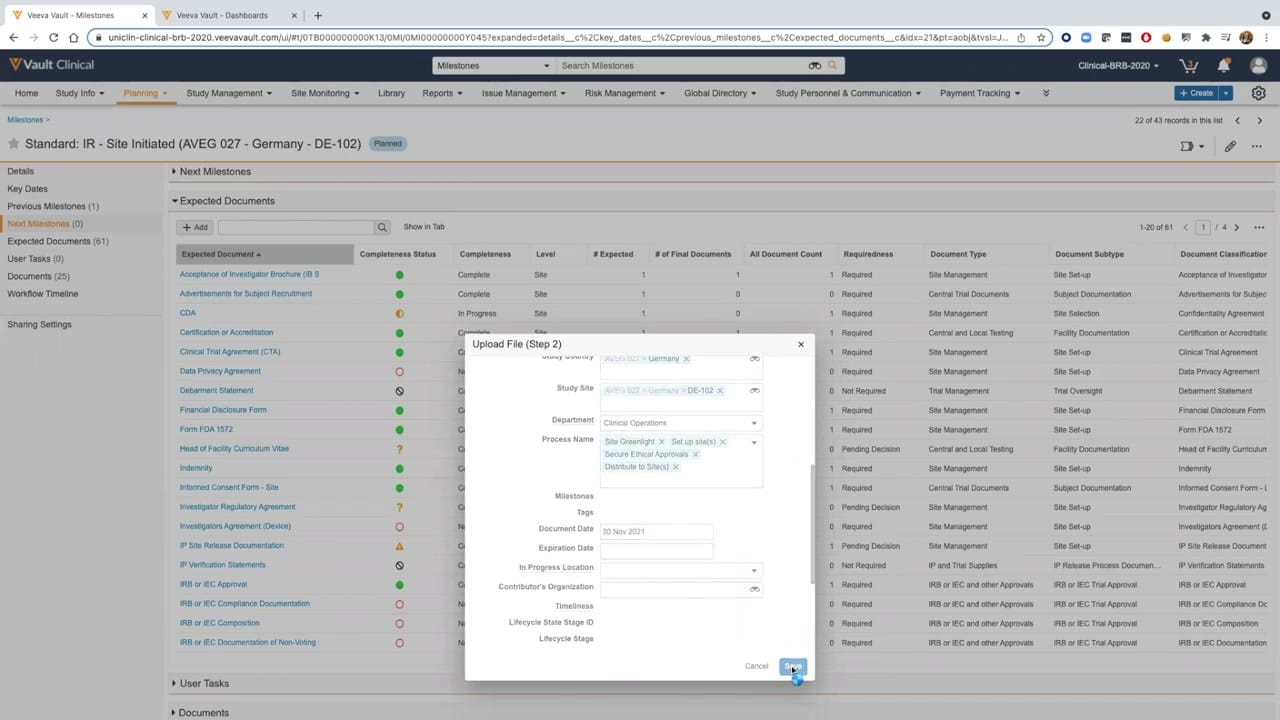Expand the Documents section
This screenshot has height=720, width=1280.
(174, 713)
